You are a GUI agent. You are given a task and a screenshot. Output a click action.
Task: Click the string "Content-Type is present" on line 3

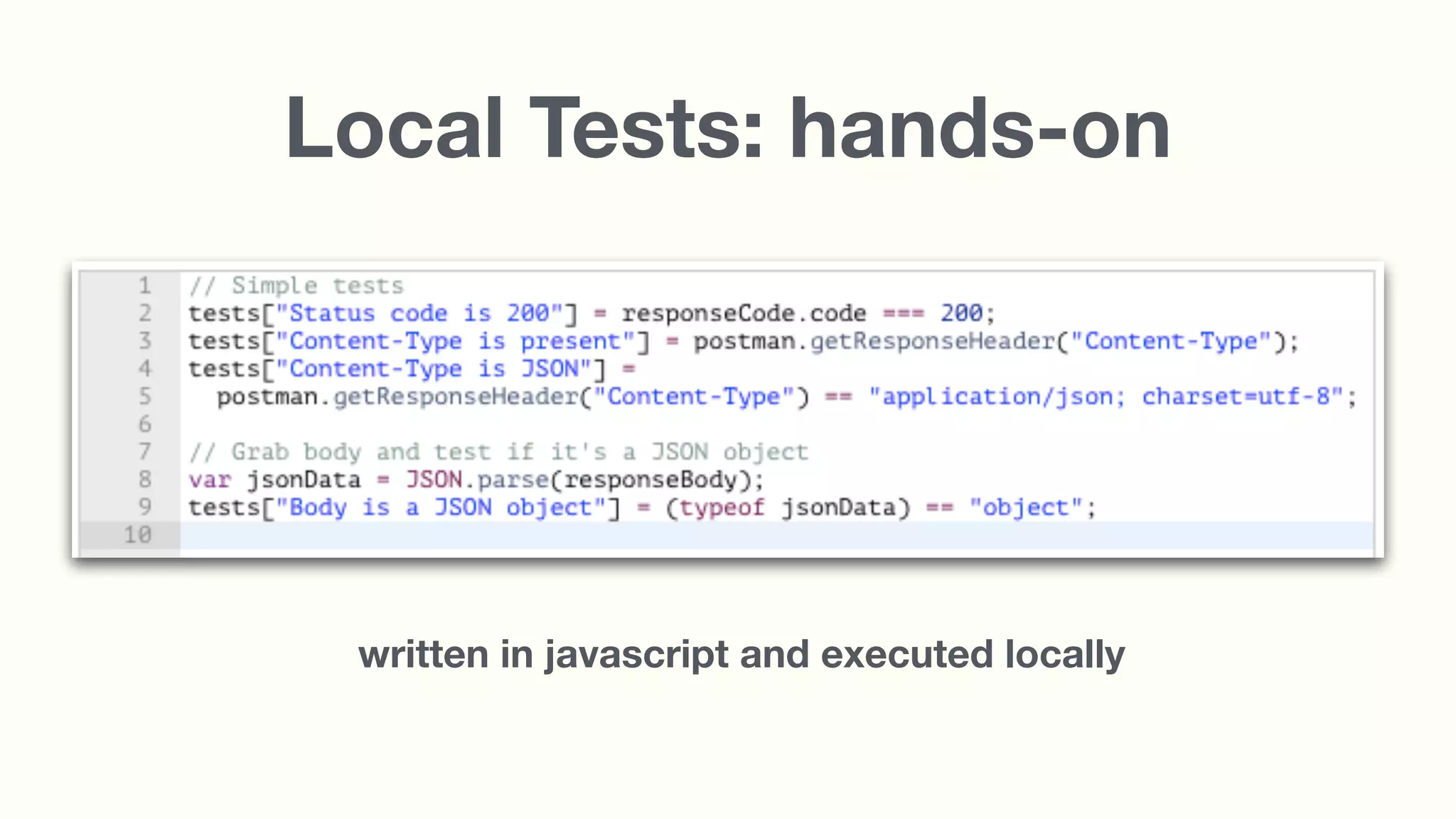pos(455,341)
